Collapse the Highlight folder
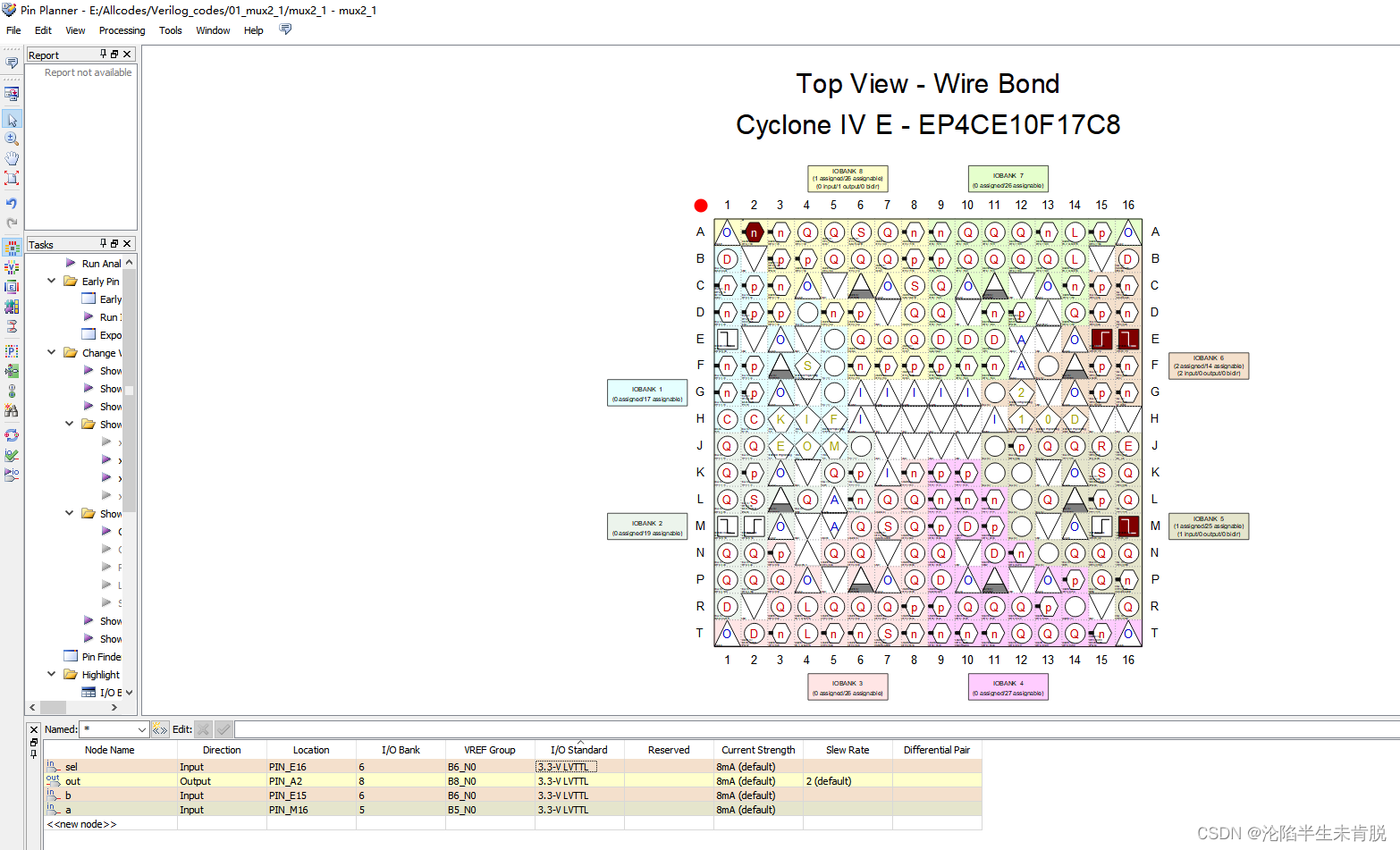The width and height of the screenshot is (1400, 850). (51, 674)
